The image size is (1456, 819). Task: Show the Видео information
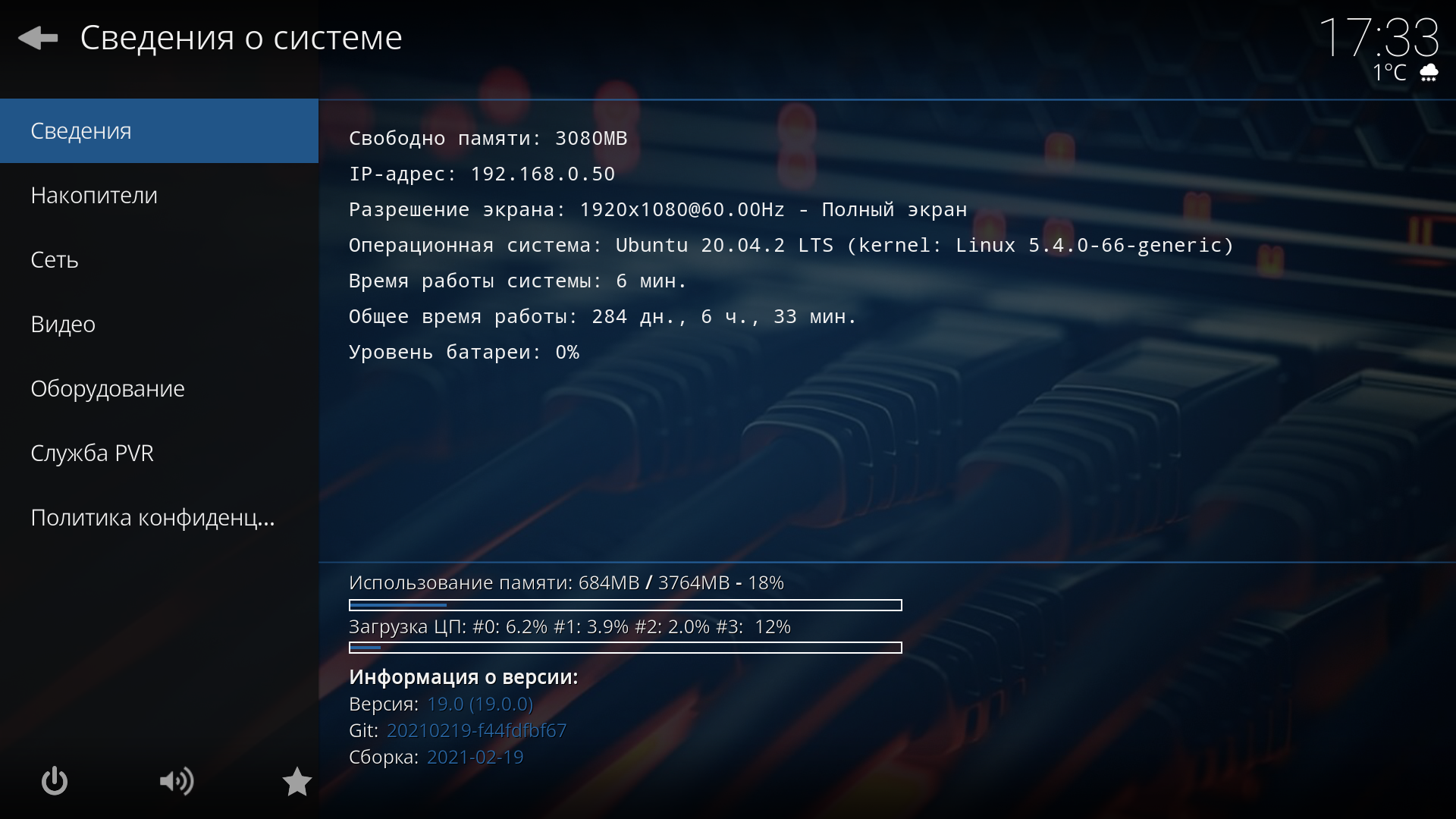coord(159,324)
